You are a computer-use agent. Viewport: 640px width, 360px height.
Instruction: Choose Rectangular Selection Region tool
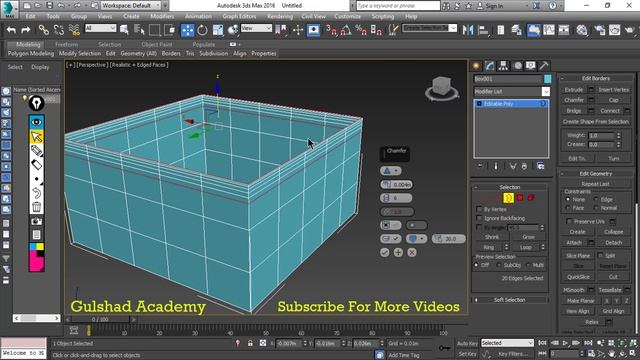(x=154, y=30)
